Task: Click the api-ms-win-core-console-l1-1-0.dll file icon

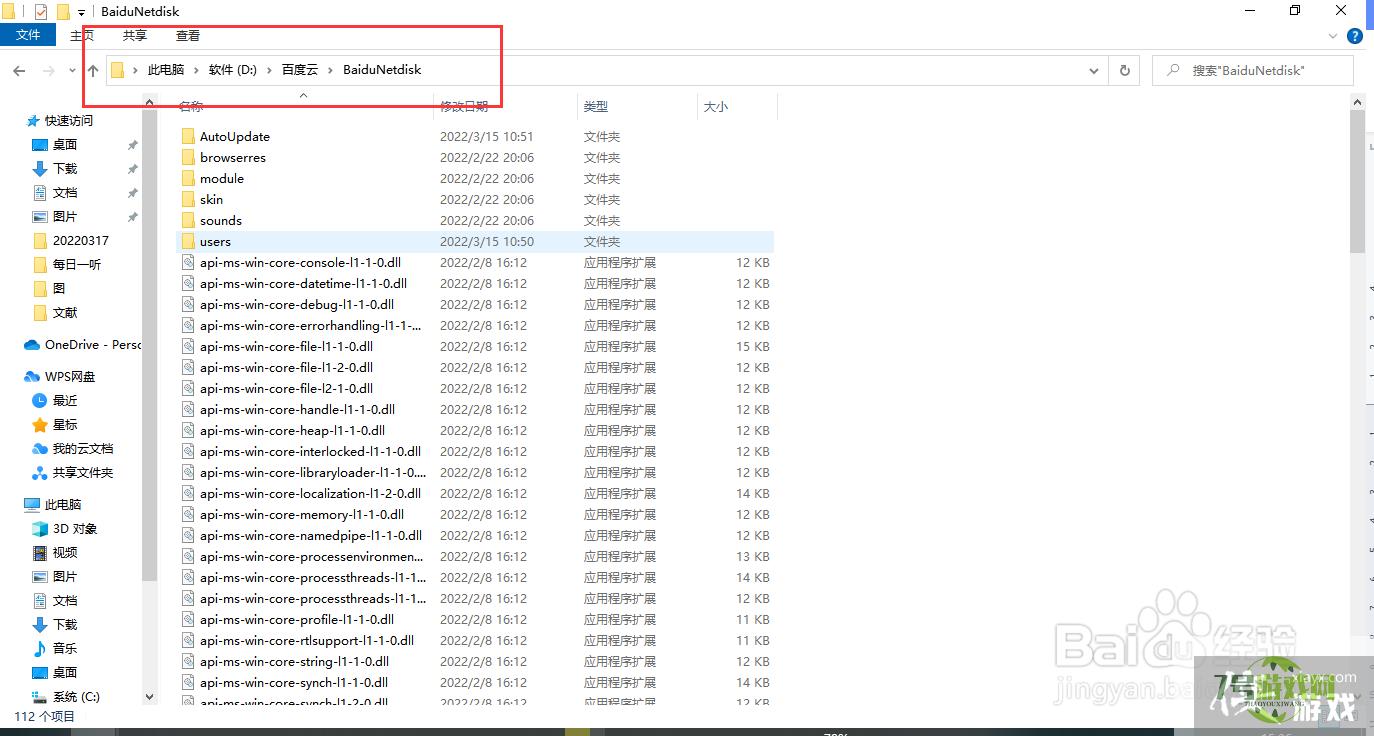Action: pos(187,263)
